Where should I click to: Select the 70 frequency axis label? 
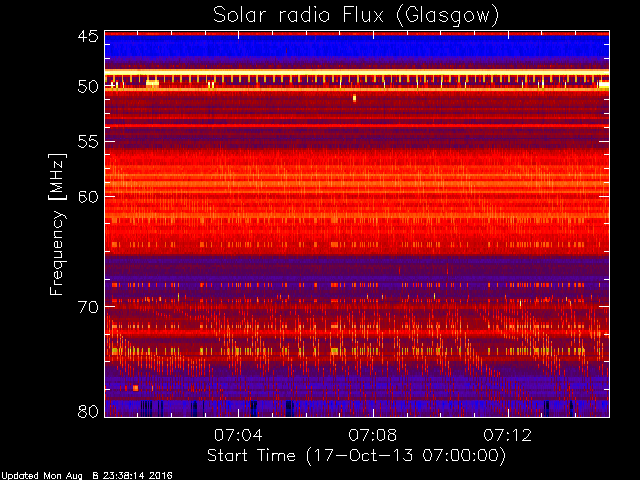click(x=88, y=307)
